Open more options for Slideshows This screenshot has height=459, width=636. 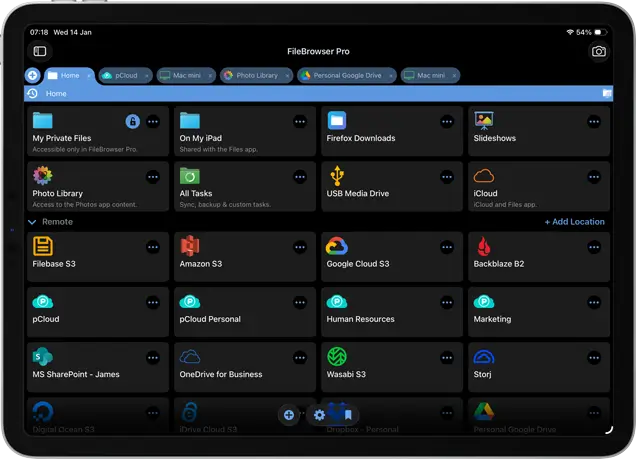(x=594, y=122)
